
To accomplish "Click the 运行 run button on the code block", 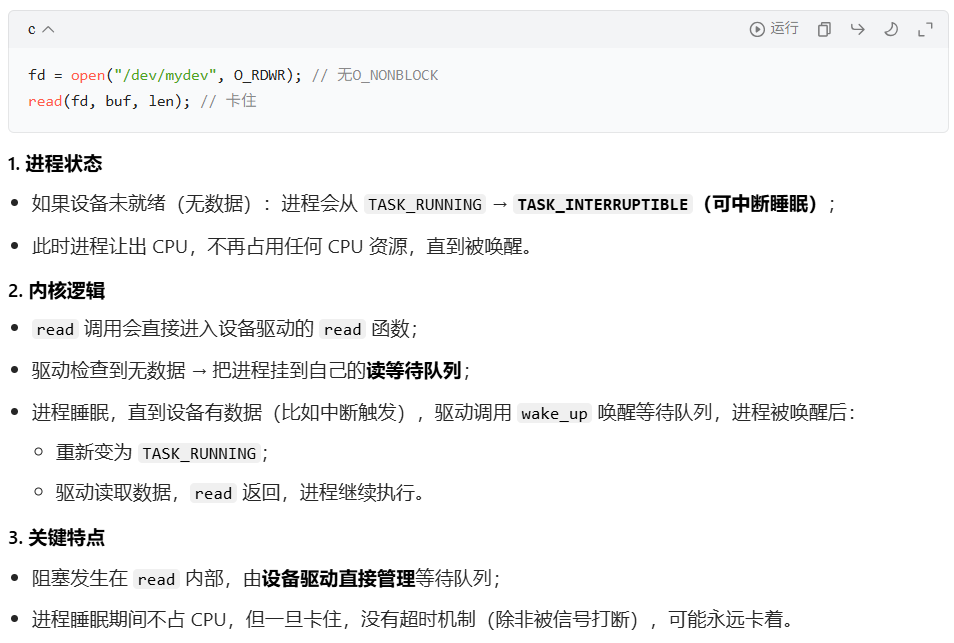I will [x=774, y=29].
